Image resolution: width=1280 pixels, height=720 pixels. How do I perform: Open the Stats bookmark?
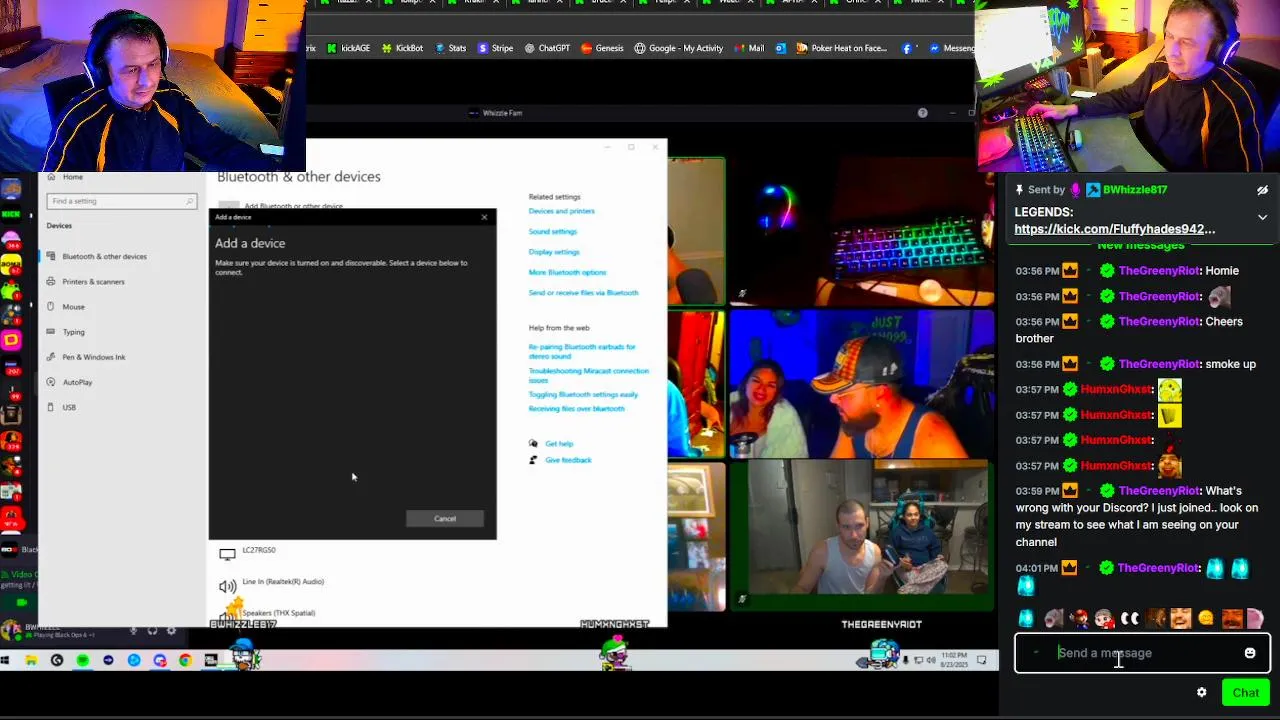coord(450,48)
